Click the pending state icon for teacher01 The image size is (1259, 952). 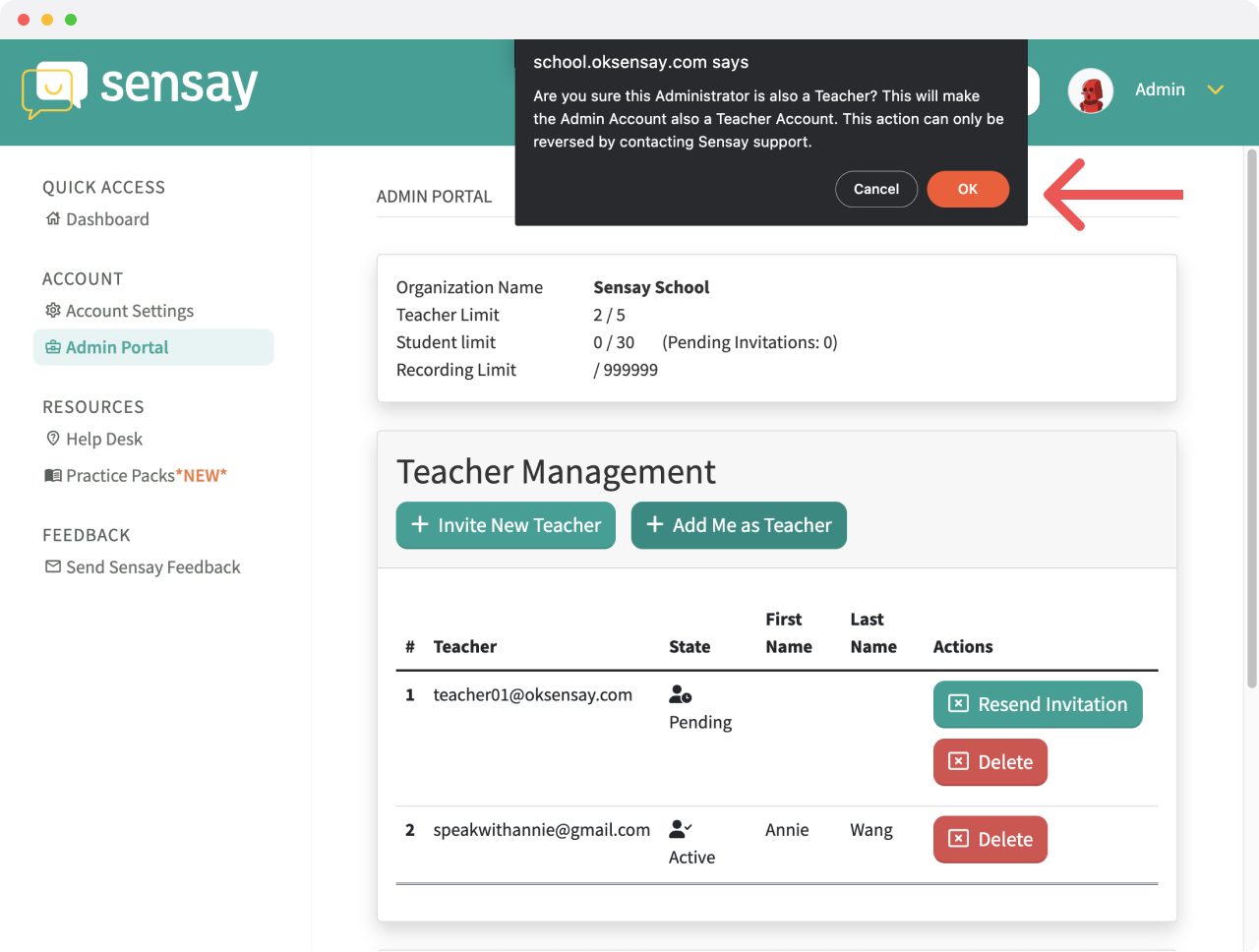(680, 694)
